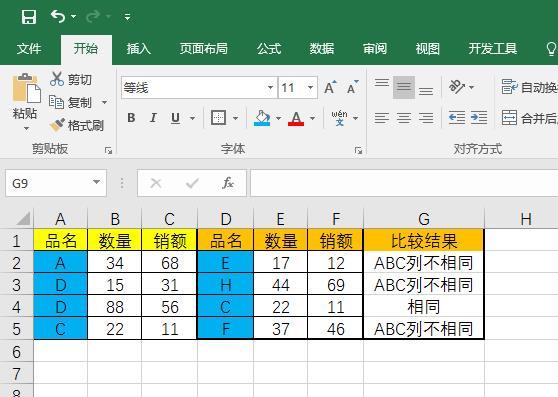The image size is (558, 397).
Task: Click the 合并后居中 merge button
Action: 530,118
